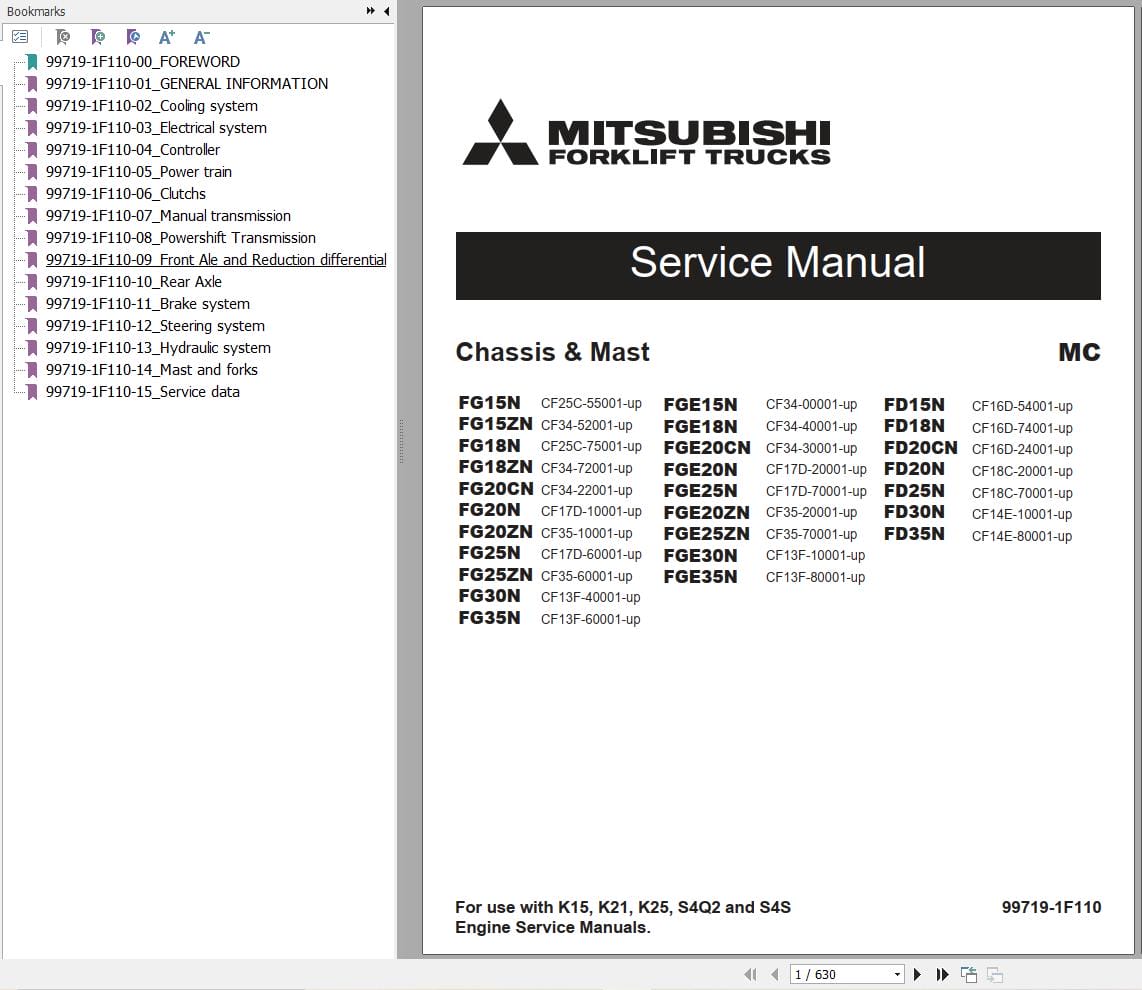Click the MC label on the page
Image resolution: width=1142 pixels, height=990 pixels.
click(1079, 353)
